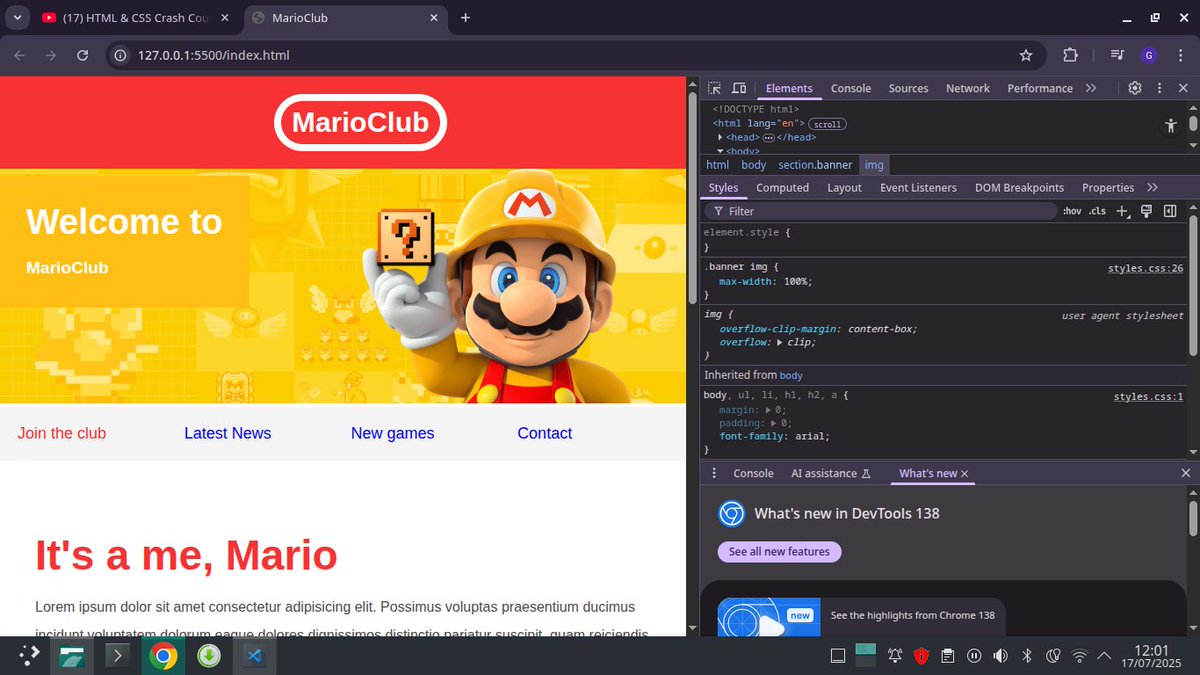Image resolution: width=1200 pixels, height=675 pixels.
Task: Toggle the computed styles sidebar icon
Action: pos(1169,211)
